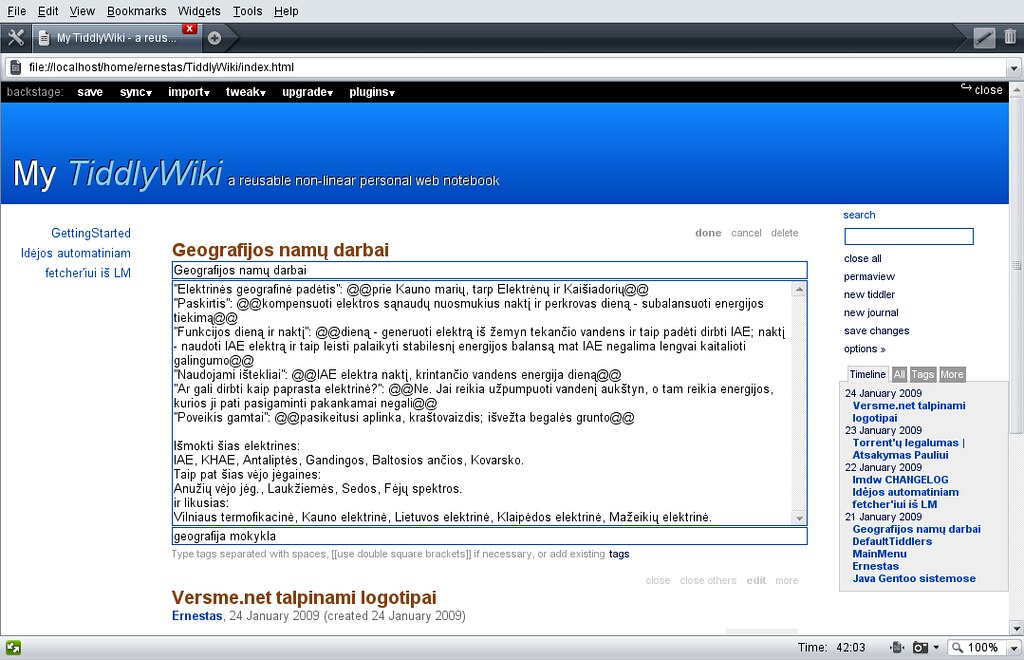Screen dimensions: 1024x660
Task: Click the tiddler title input field
Action: 490,270
